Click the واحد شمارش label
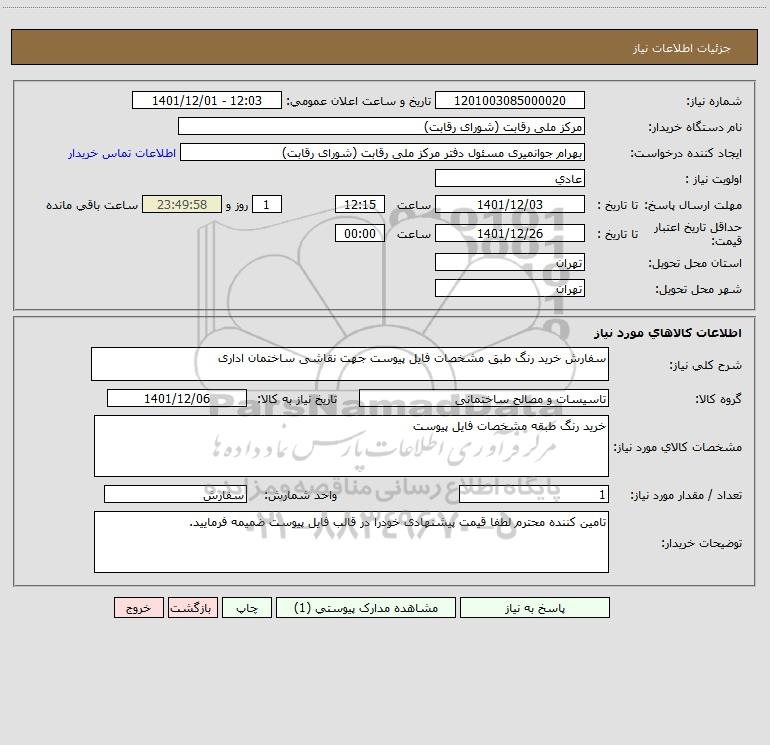770x745 pixels. tap(301, 496)
